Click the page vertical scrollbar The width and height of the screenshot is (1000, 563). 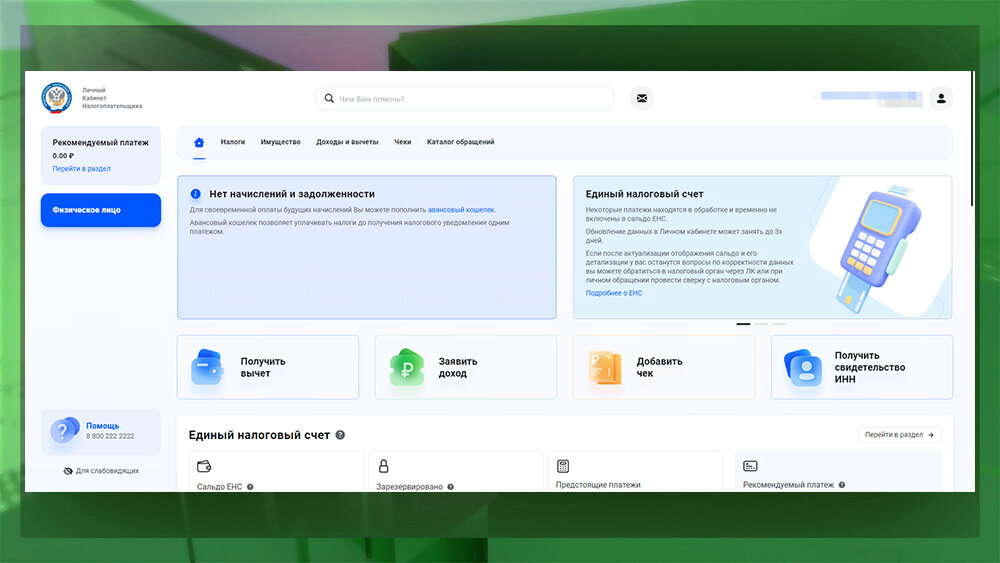pyautogui.click(x=972, y=138)
